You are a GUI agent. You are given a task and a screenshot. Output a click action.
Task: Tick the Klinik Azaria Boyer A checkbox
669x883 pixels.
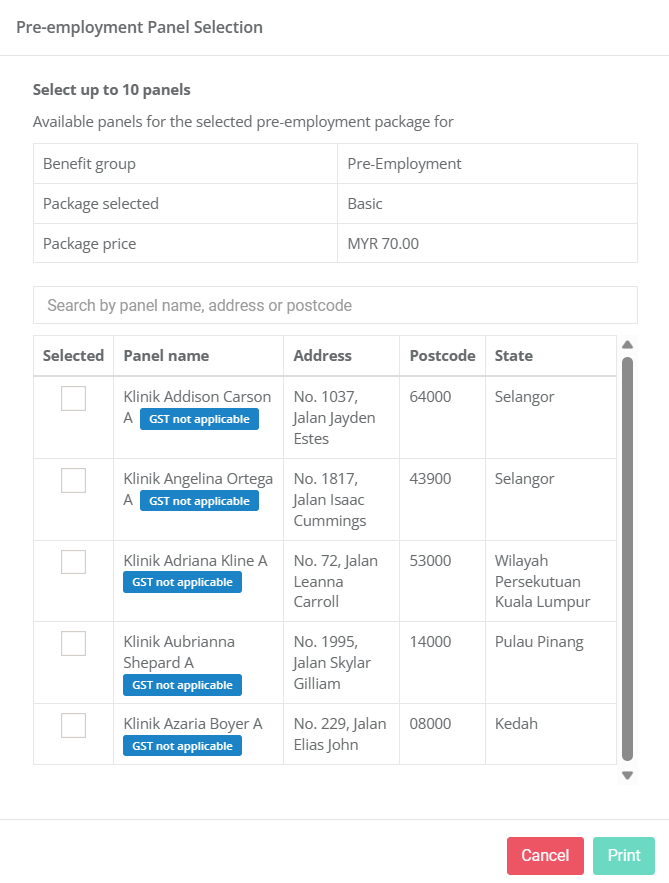pos(73,725)
